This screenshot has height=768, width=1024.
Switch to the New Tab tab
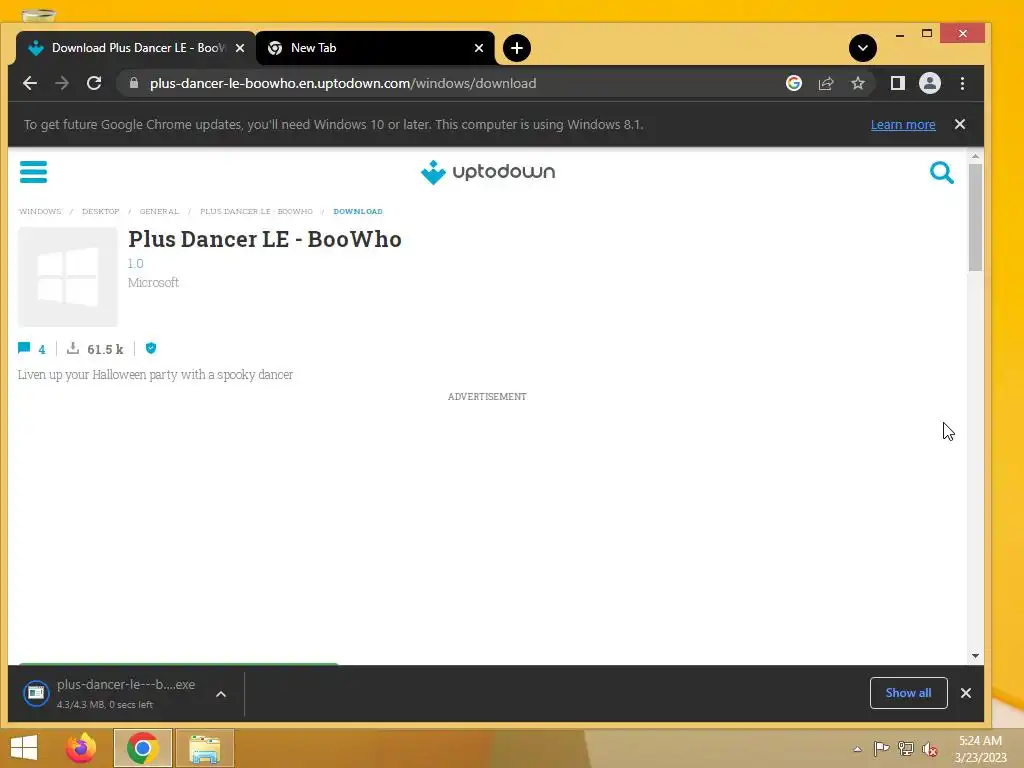[376, 48]
